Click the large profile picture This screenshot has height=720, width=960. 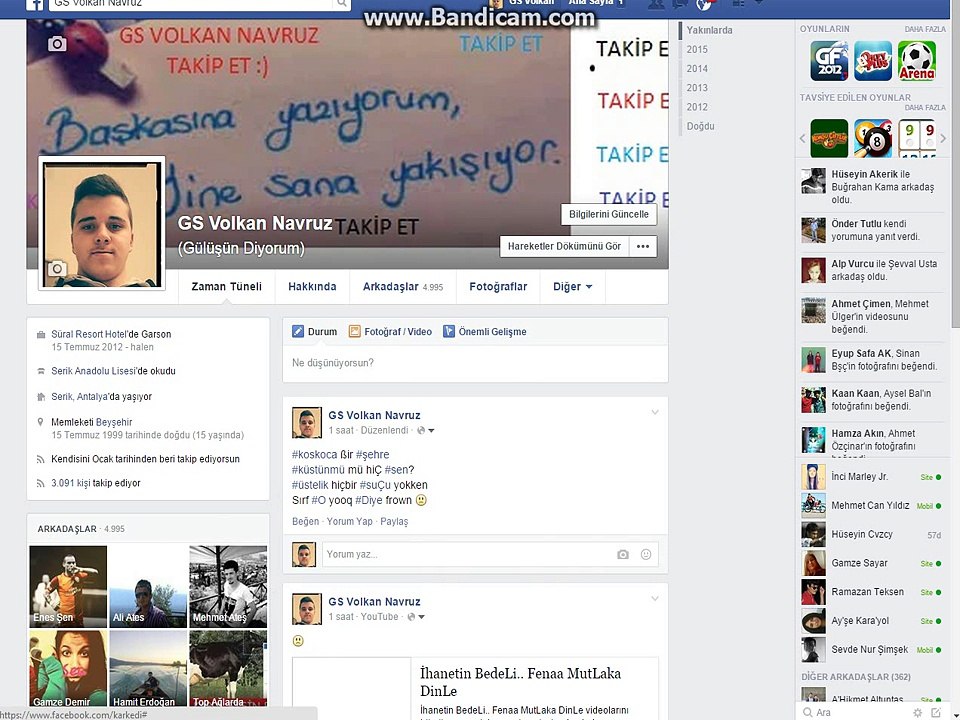pyautogui.click(x=102, y=223)
